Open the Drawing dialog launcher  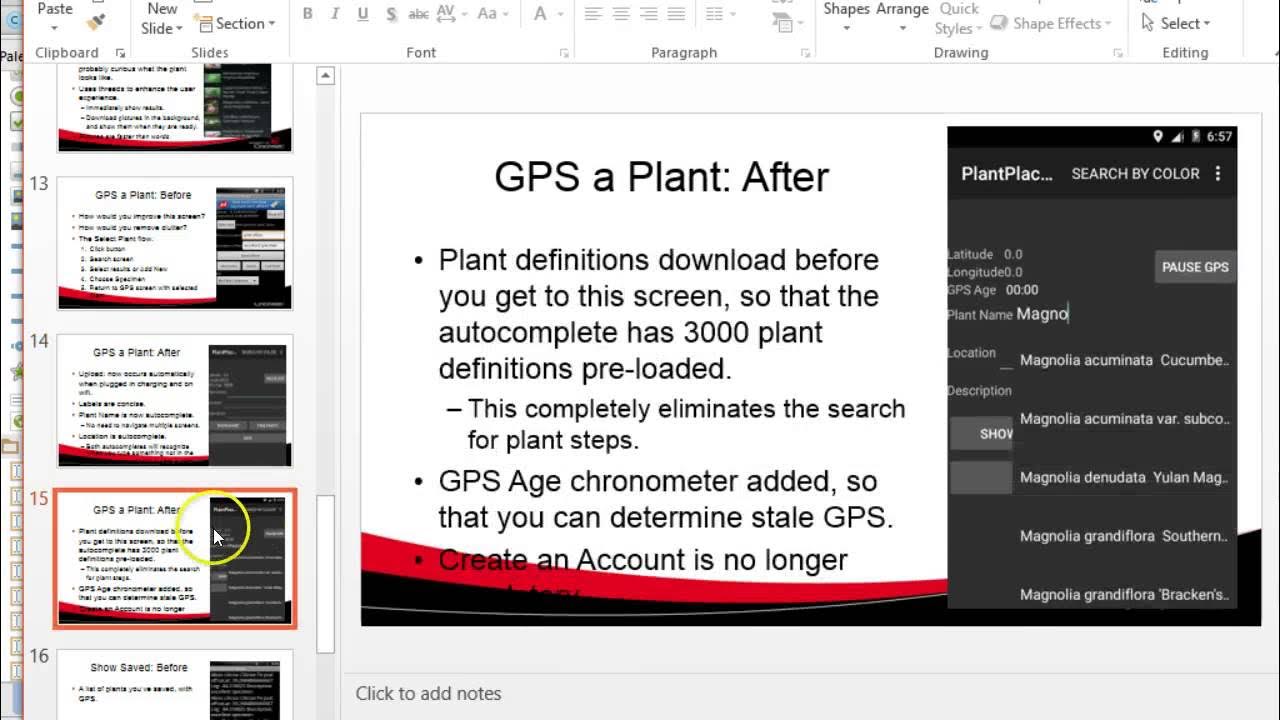(1120, 53)
